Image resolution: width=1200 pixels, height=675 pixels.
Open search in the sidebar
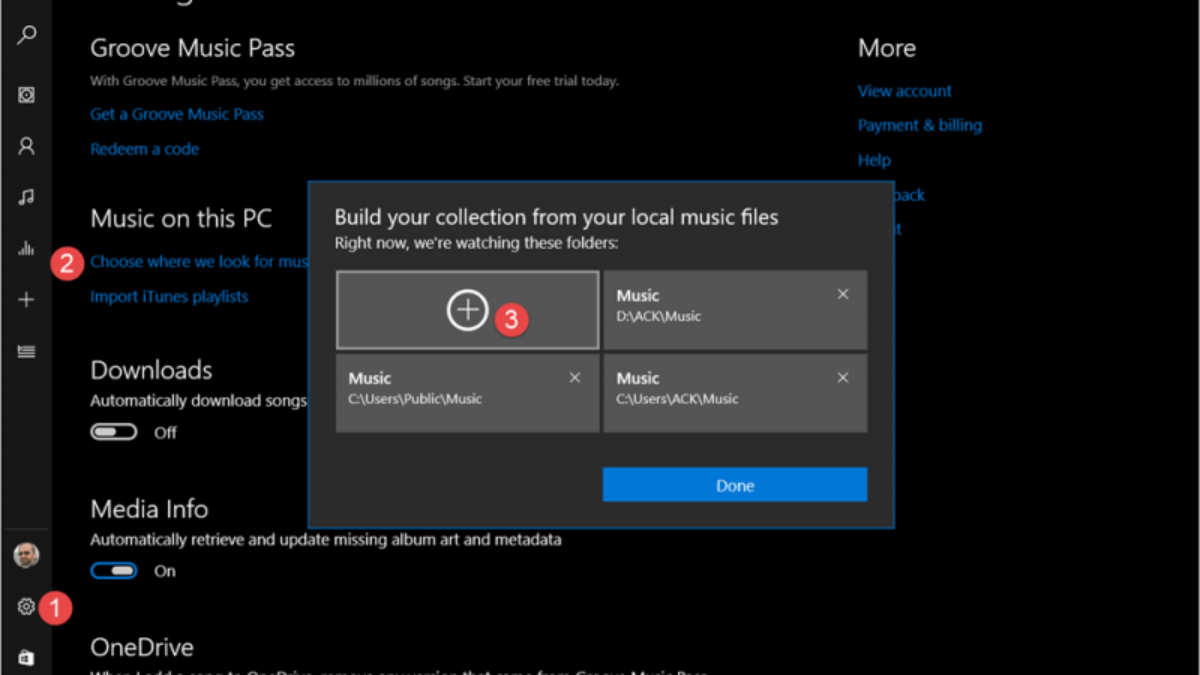[27, 35]
